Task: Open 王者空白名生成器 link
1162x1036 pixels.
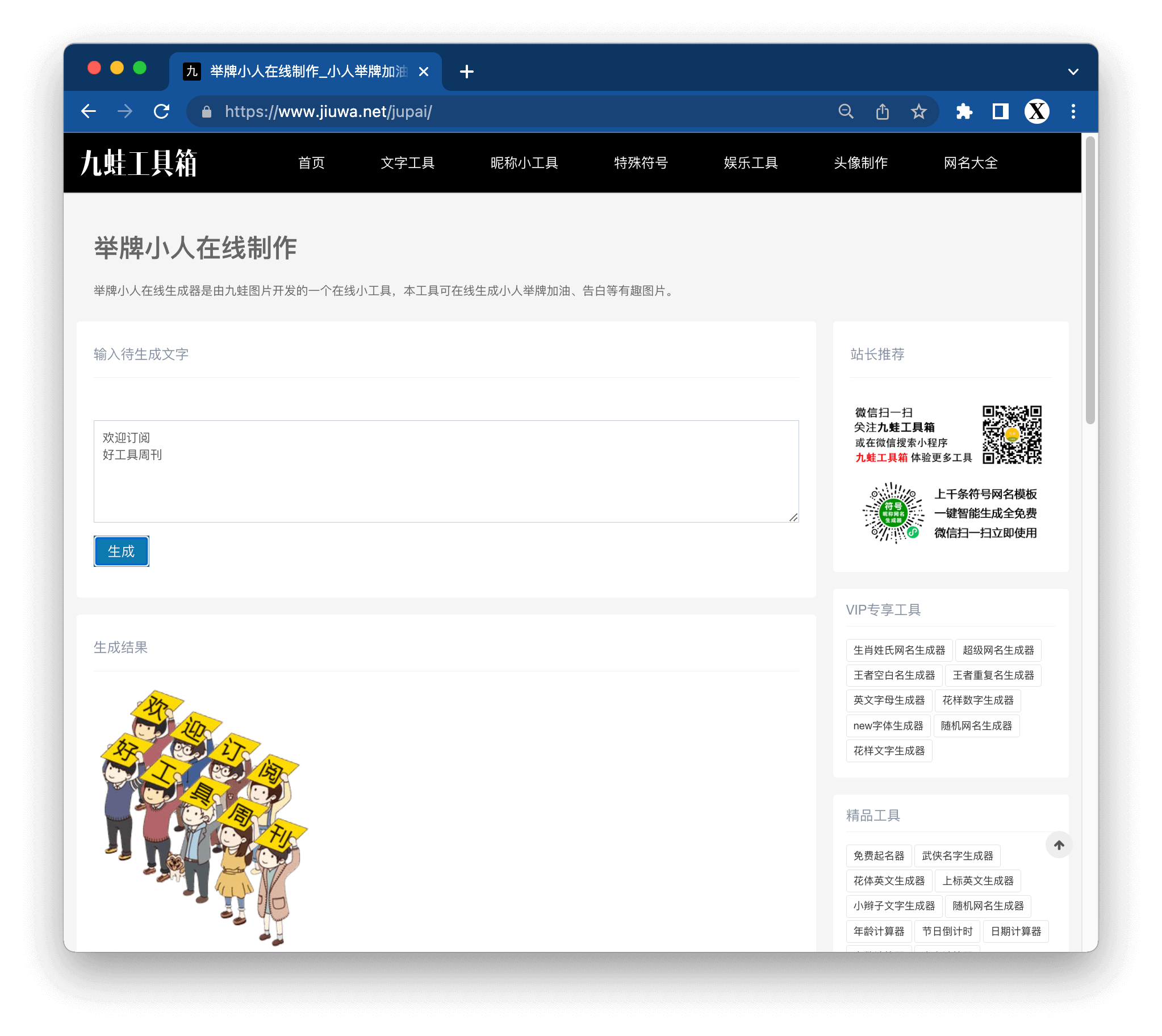Action: (893, 675)
